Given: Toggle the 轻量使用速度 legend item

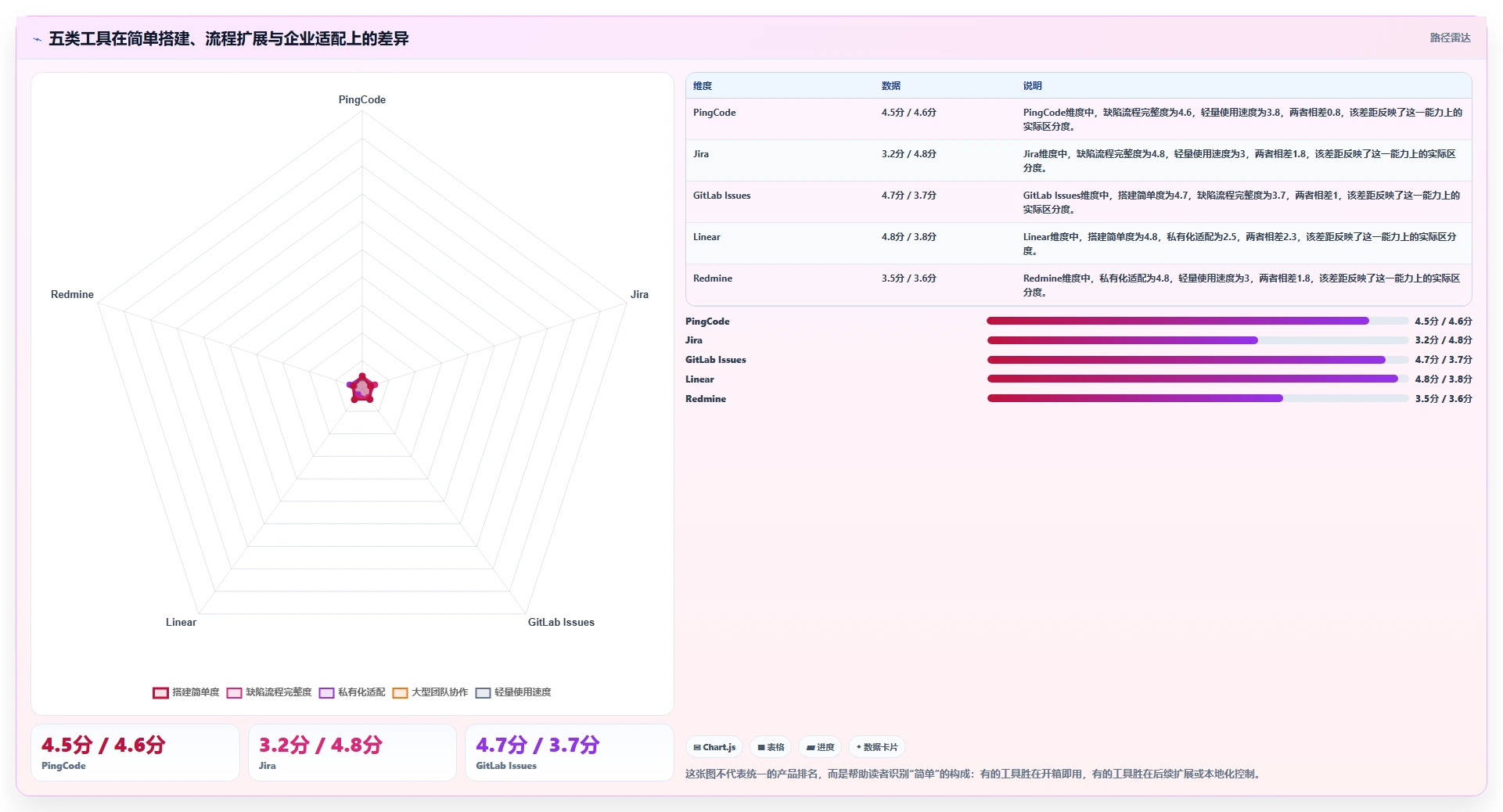Looking at the screenshot, I should click(513, 692).
